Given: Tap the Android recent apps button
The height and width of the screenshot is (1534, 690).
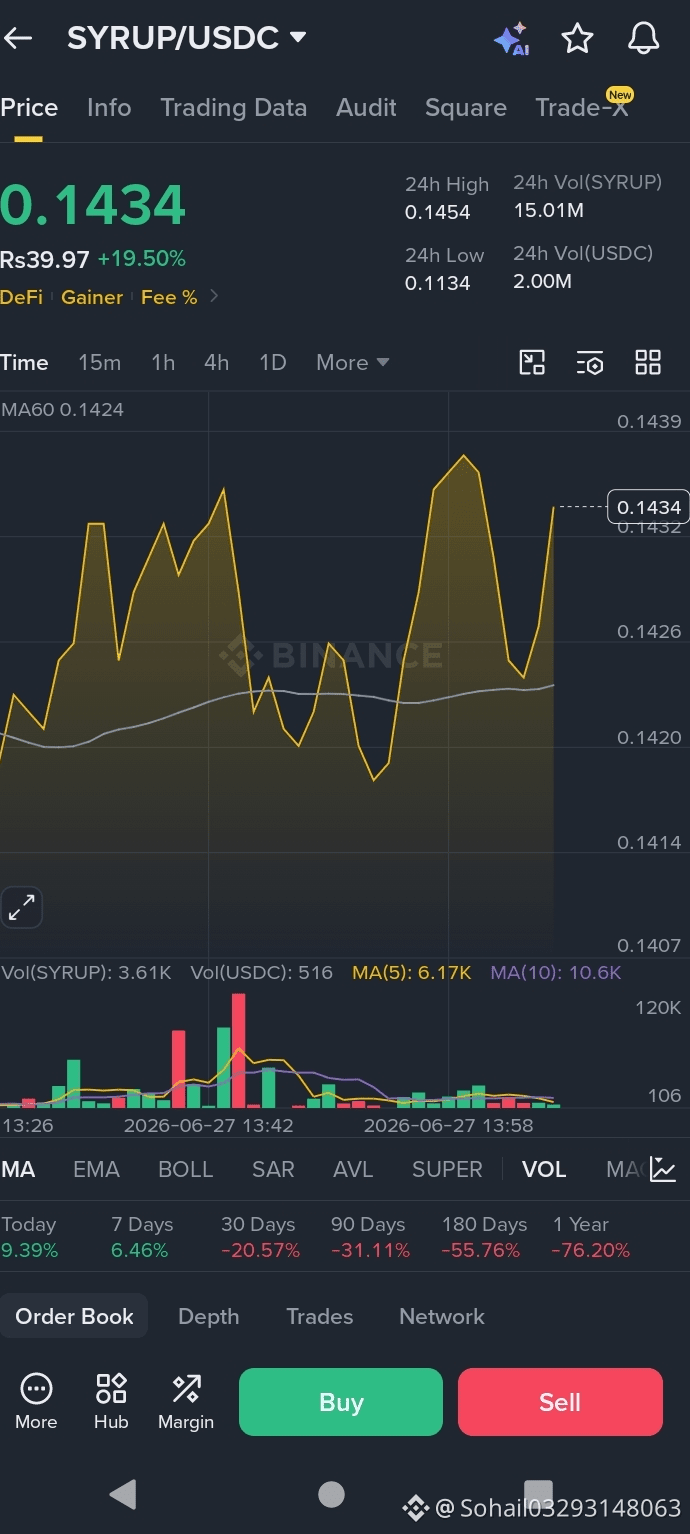Looking at the screenshot, I should pos(538,1493).
